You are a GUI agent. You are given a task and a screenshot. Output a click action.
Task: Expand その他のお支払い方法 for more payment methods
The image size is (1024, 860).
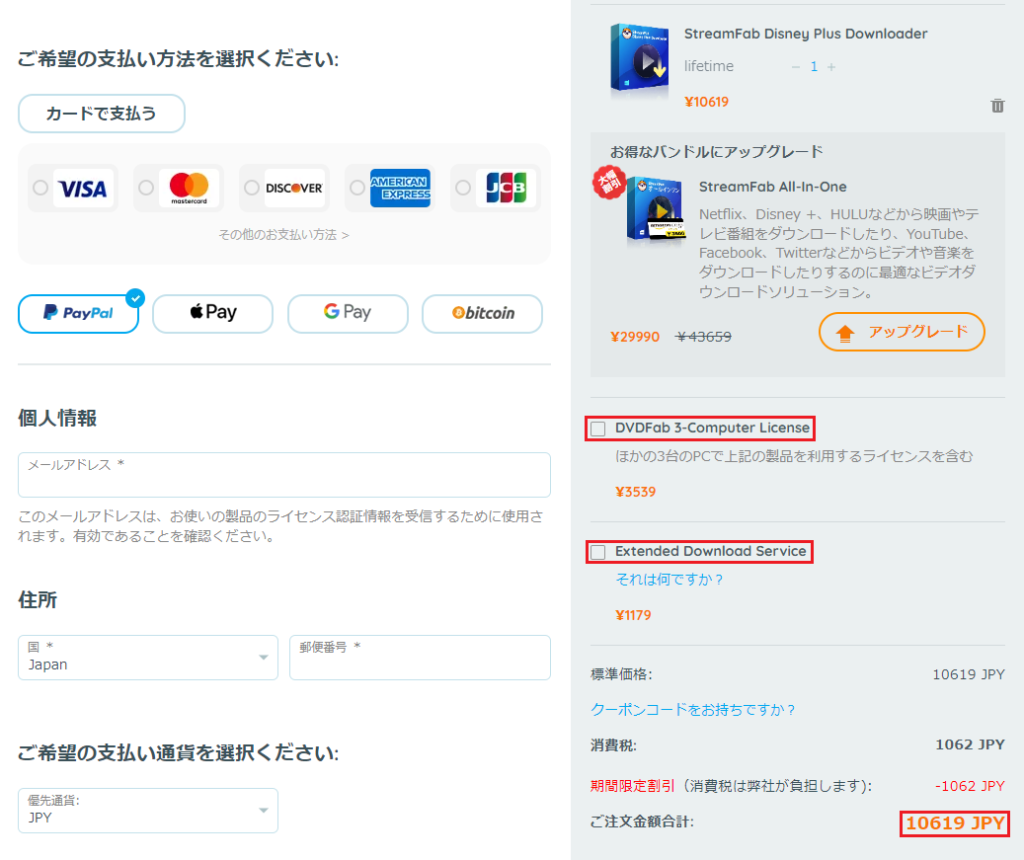click(x=284, y=235)
